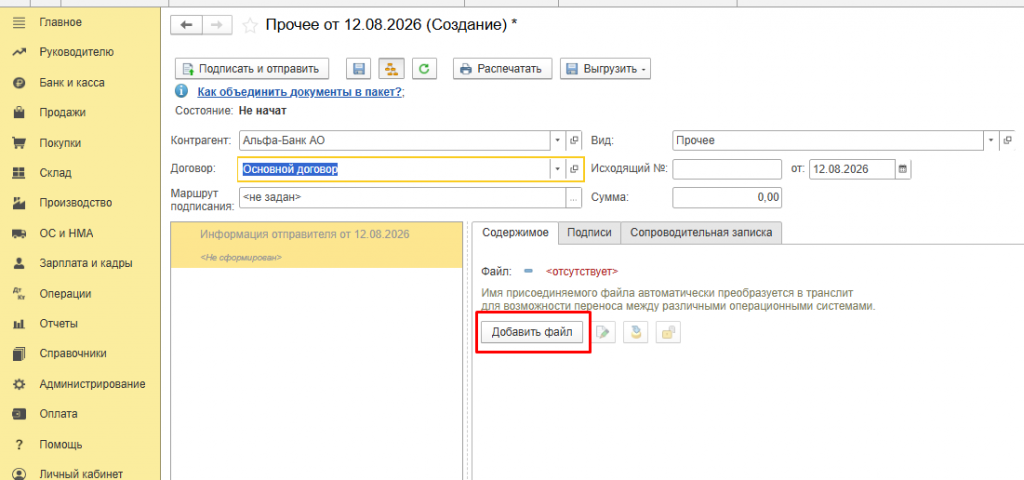Open the Банк и касса coin icon
This screenshot has width=1024, height=480.
pos(19,83)
